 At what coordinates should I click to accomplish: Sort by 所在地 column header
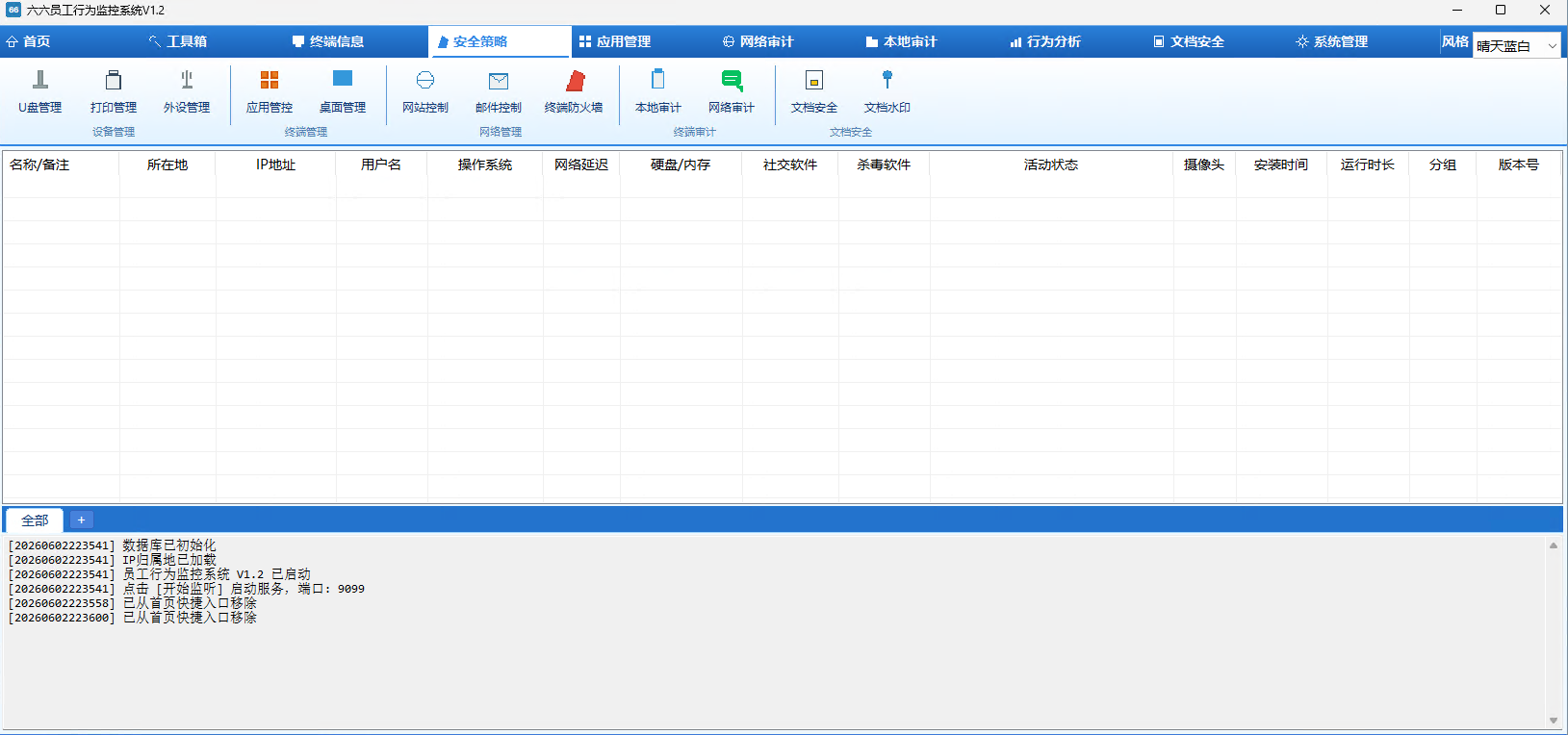click(x=167, y=165)
